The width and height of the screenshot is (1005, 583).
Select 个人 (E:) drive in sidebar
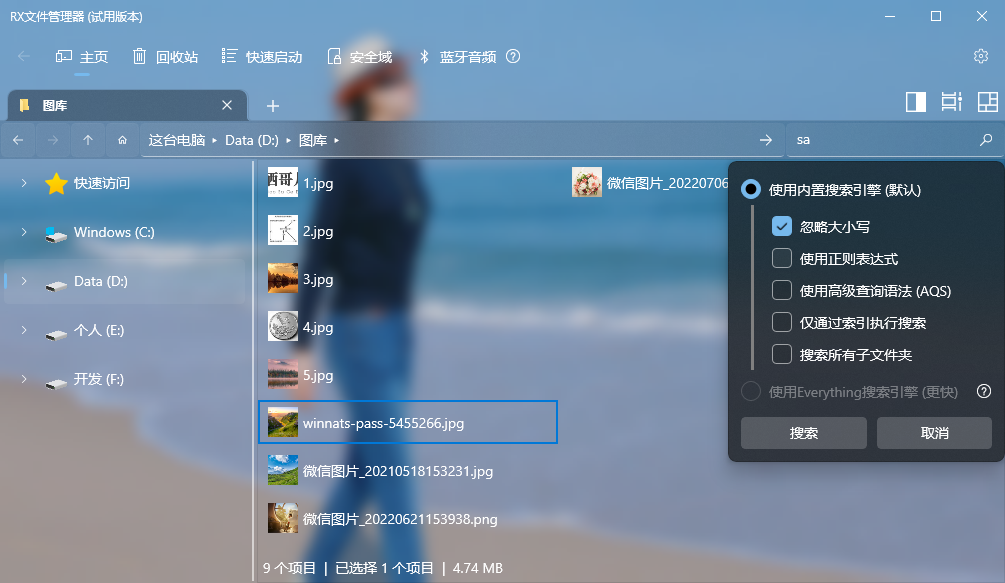99,330
